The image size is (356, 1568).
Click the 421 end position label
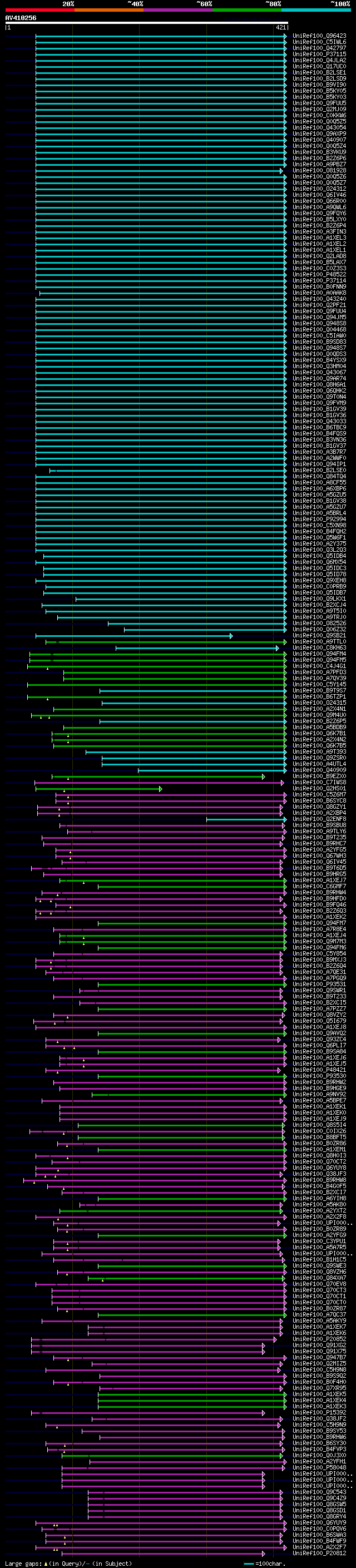point(280,27)
